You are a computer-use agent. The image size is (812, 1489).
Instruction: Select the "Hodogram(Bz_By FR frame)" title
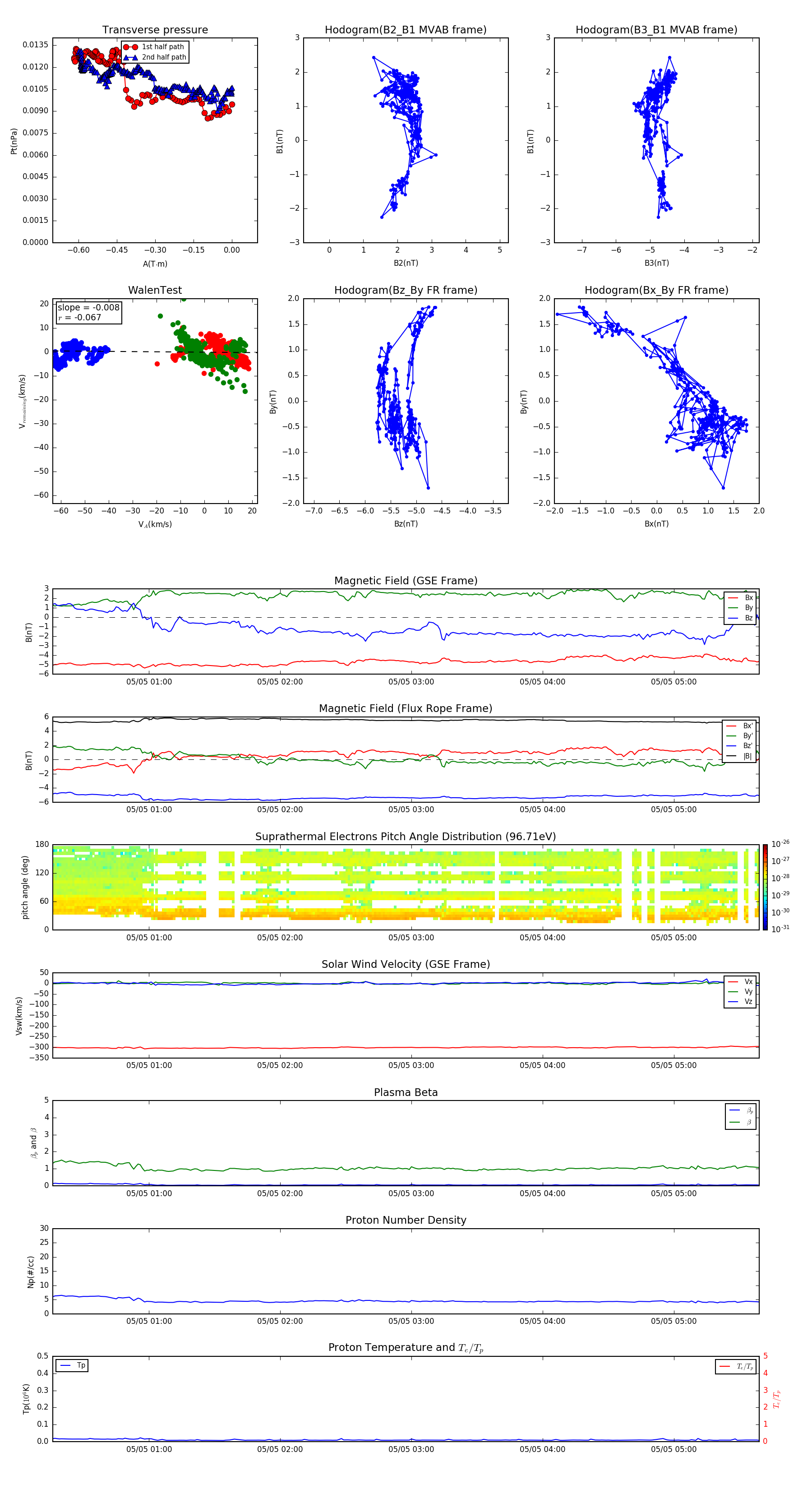[406, 290]
